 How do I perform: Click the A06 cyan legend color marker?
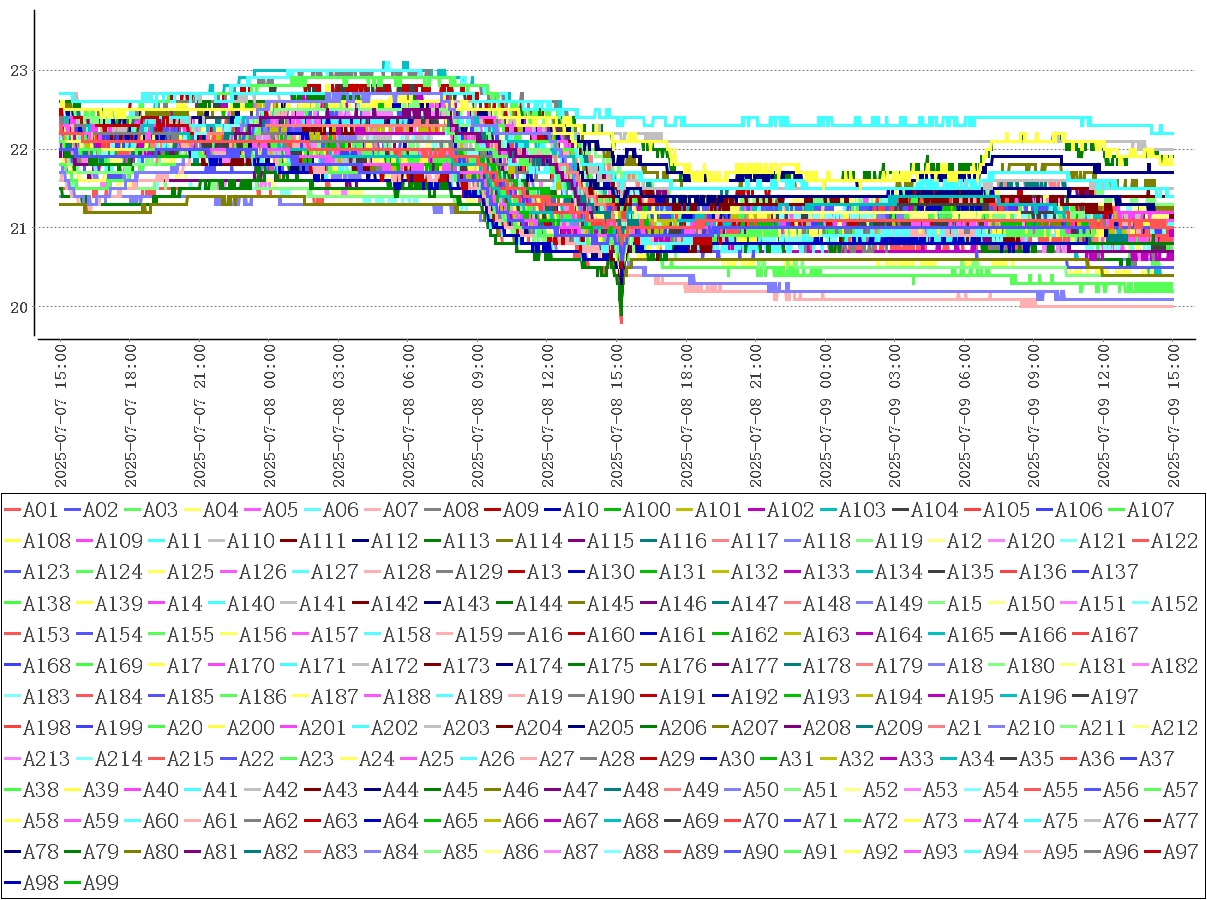(x=313, y=510)
